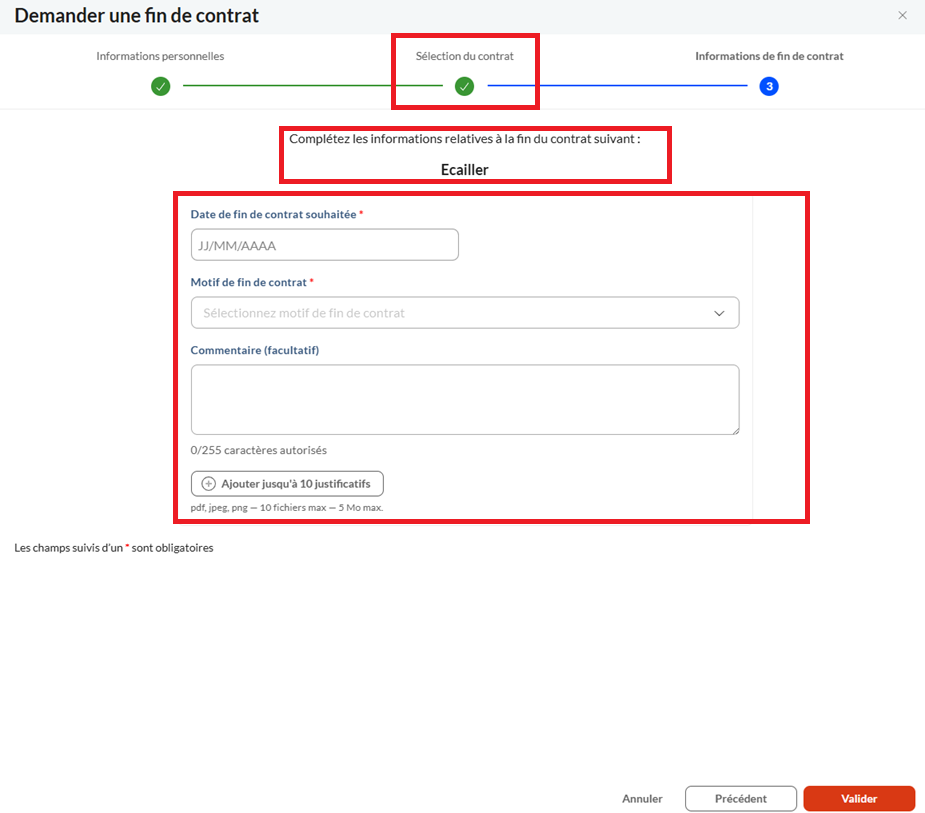Click the Ecailler contract name
The image size is (925, 813).
coord(464,170)
